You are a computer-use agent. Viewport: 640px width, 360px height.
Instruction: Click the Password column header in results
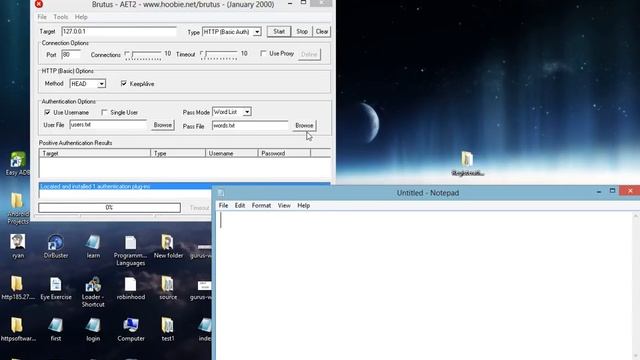[284, 153]
